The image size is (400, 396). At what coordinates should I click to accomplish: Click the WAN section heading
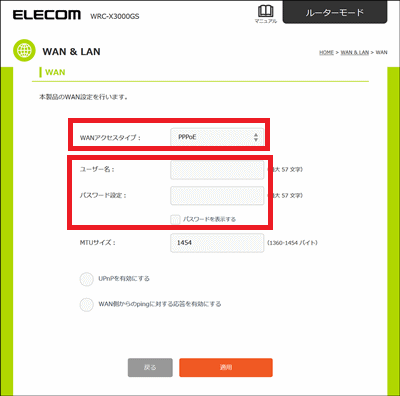click(x=55, y=72)
